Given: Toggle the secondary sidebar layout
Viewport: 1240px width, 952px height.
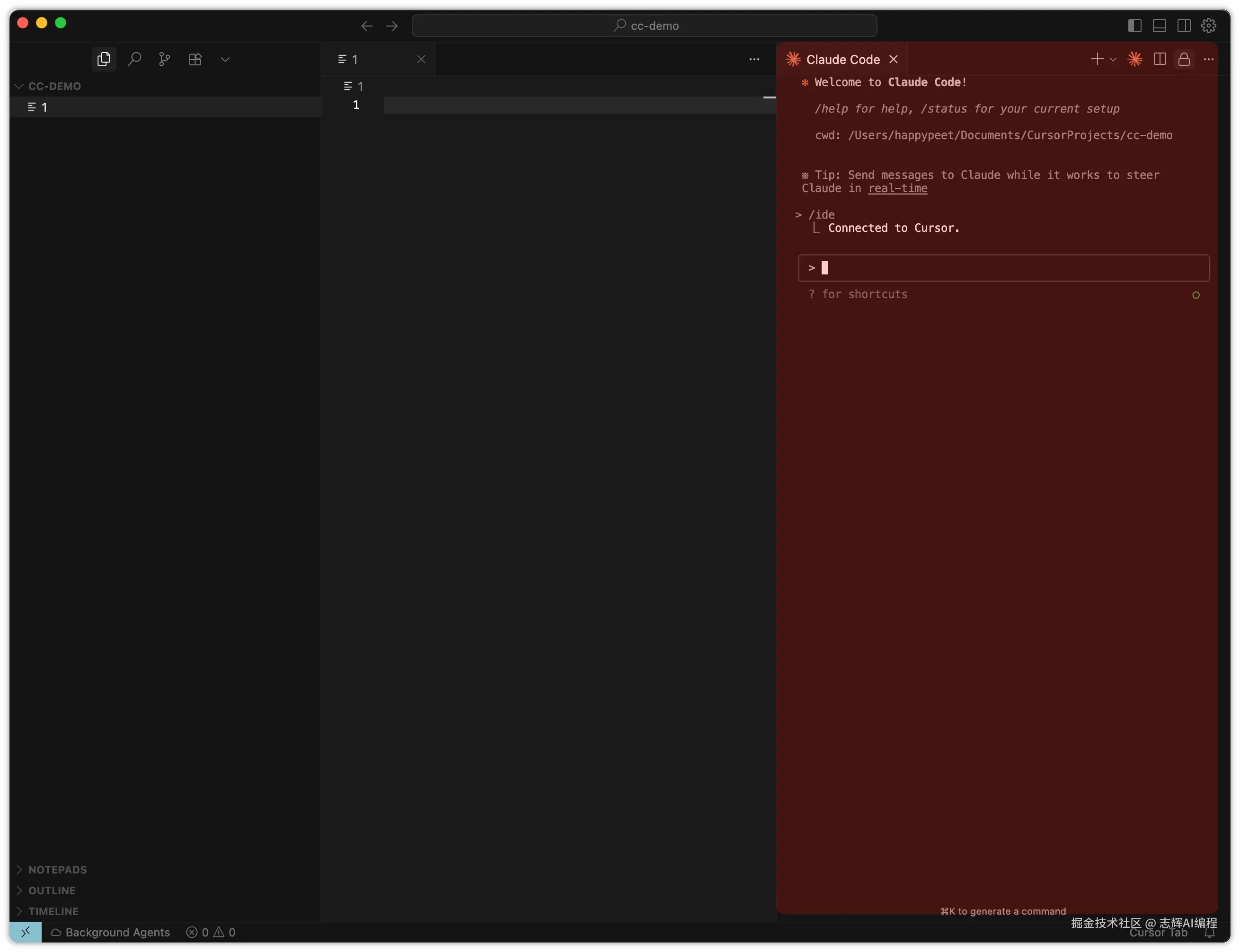Looking at the screenshot, I should click(1184, 26).
